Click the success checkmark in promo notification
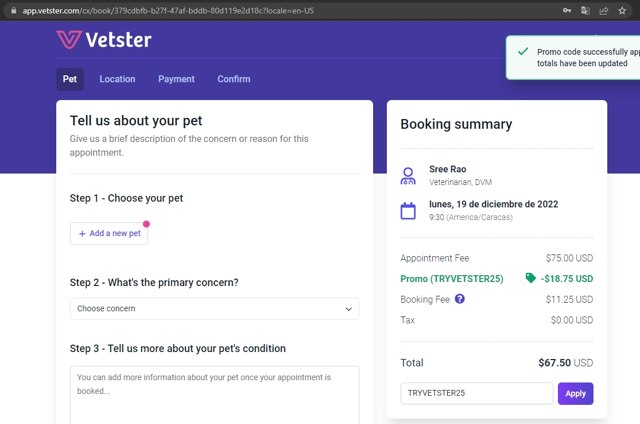The width and height of the screenshot is (640, 424). click(523, 51)
